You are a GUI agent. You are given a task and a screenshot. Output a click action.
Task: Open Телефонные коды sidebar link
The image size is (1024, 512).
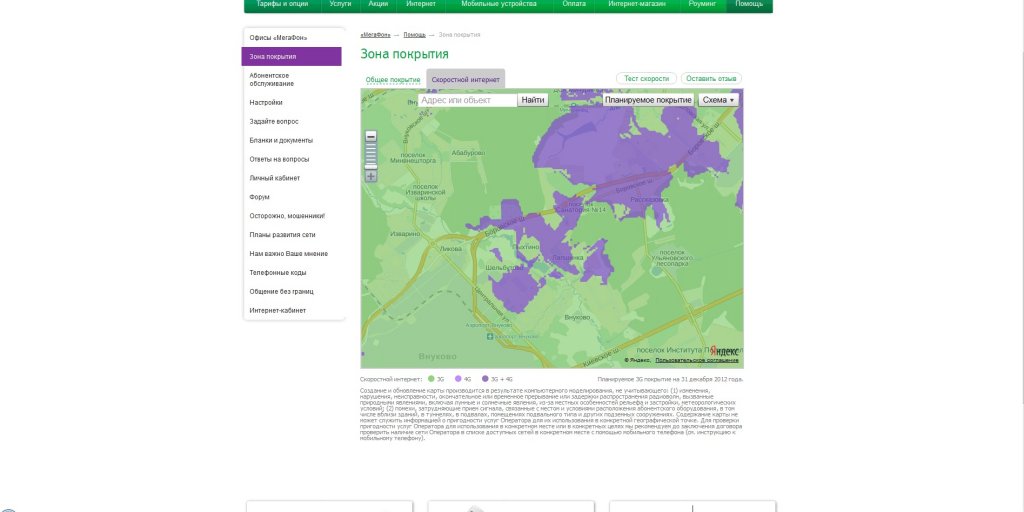tap(278, 273)
